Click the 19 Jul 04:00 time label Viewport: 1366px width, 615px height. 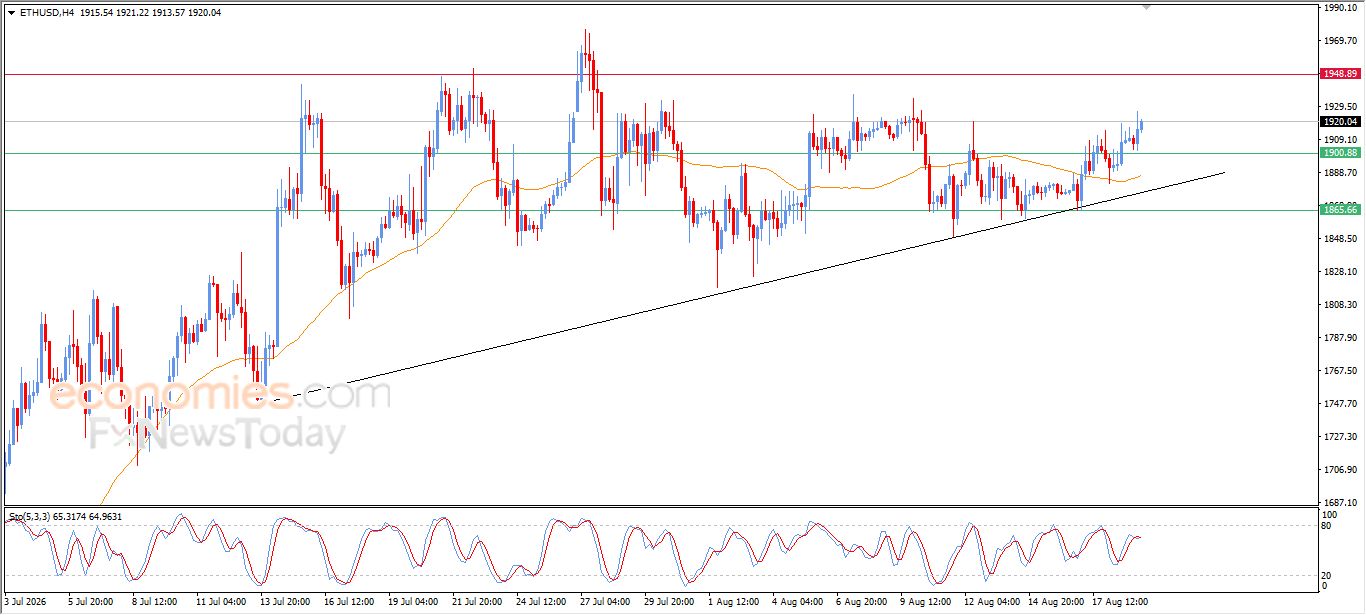pyautogui.click(x=413, y=603)
